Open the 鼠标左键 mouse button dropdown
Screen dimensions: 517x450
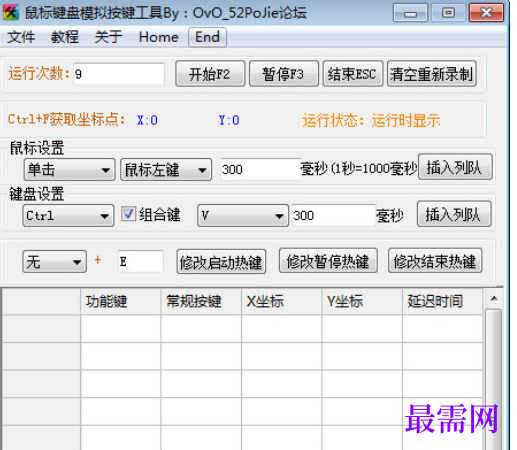pyautogui.click(x=166, y=170)
